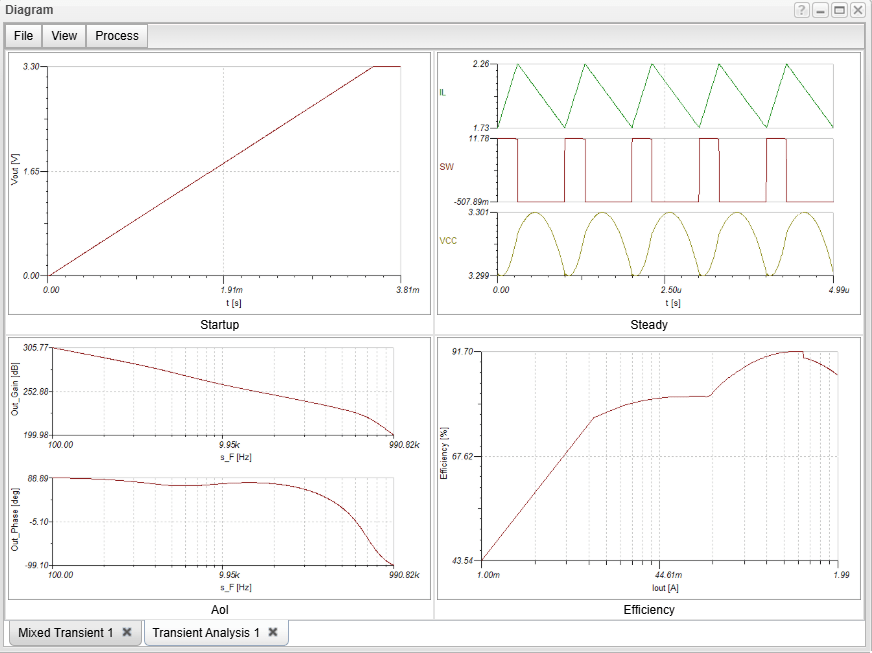Select the red SW trace label
Screen dimensions: 872x653
point(446,167)
